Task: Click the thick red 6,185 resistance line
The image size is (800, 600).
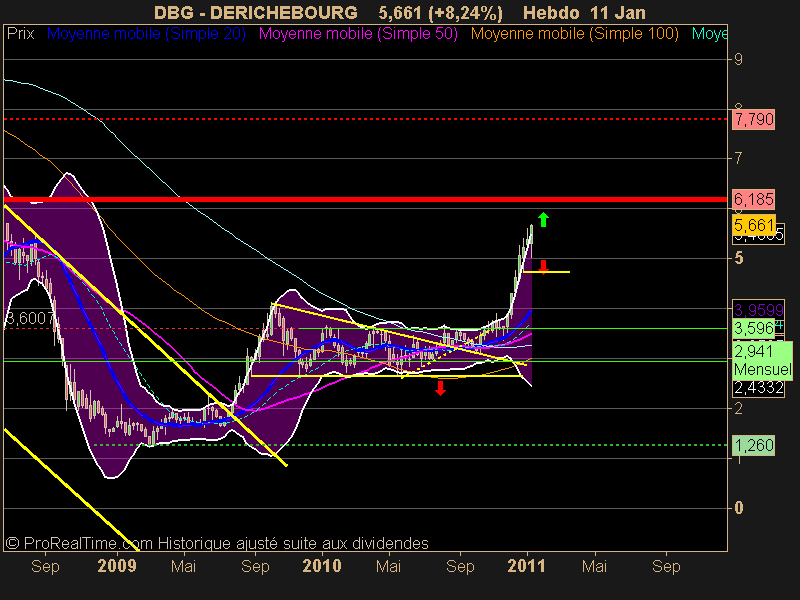Action: point(365,199)
